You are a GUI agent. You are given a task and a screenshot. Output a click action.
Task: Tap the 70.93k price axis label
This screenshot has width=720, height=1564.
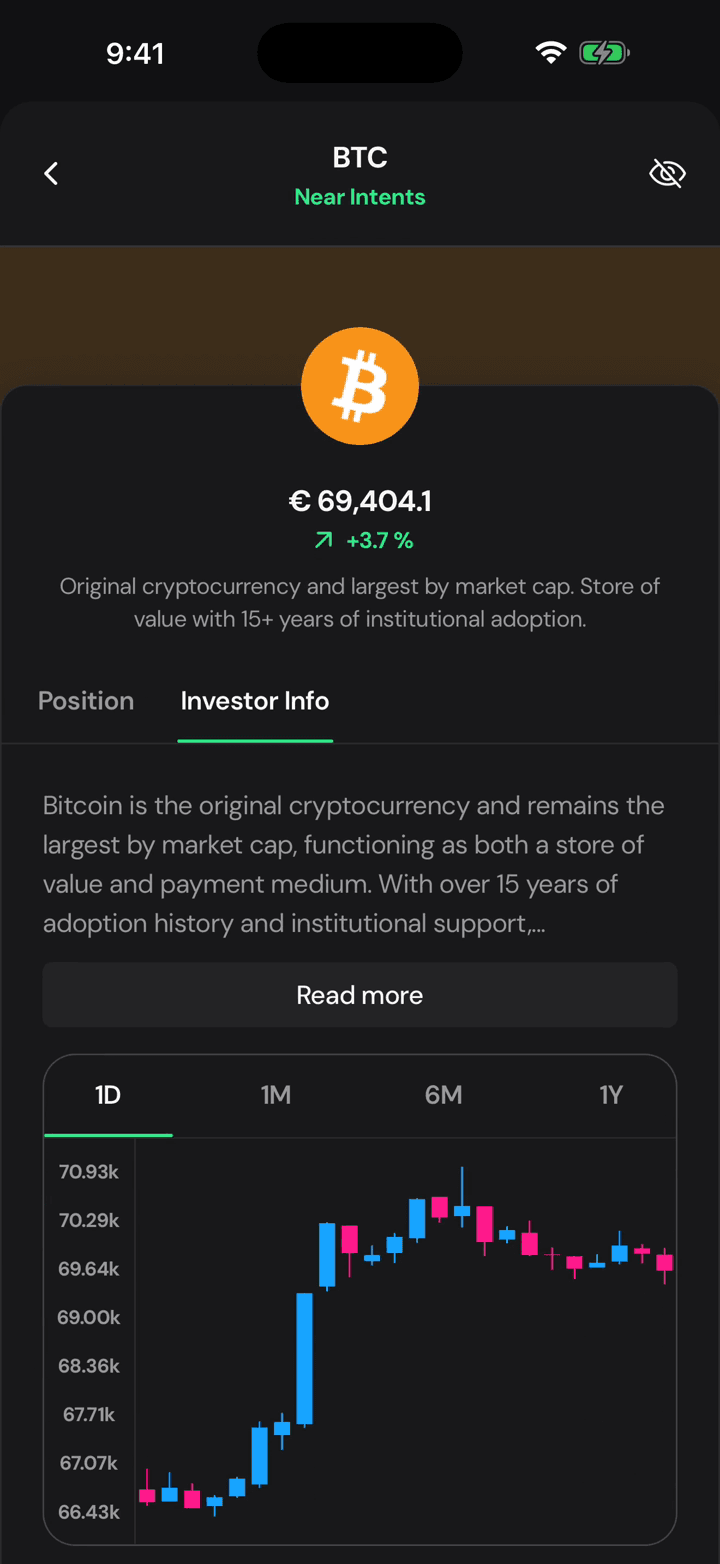point(89,1171)
